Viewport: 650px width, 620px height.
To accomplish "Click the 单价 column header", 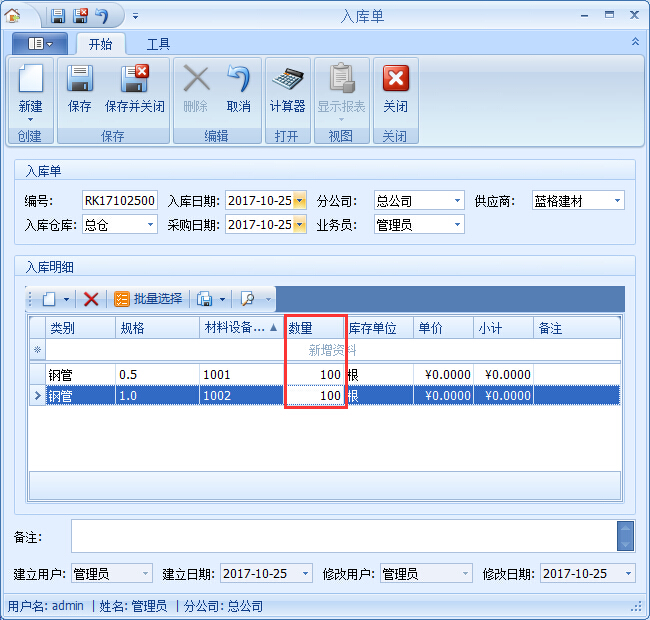I will point(443,328).
